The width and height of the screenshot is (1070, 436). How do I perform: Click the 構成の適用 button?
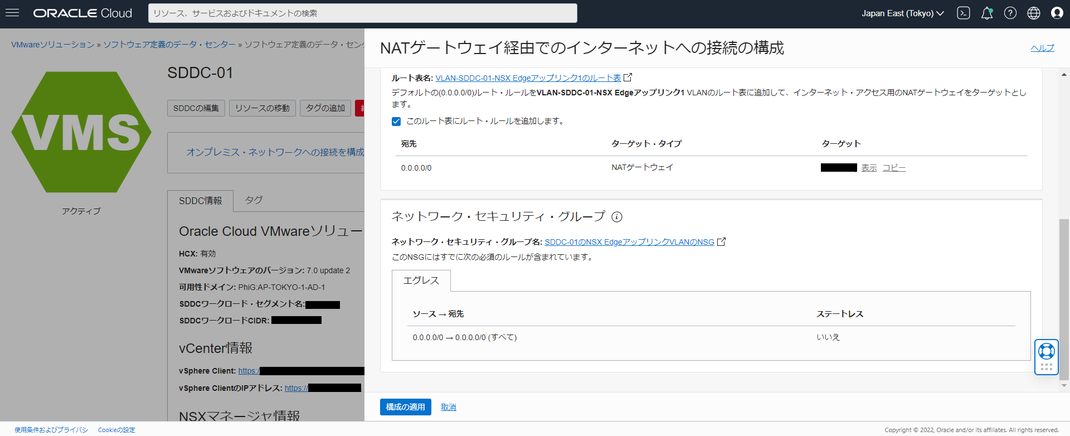click(x=405, y=407)
